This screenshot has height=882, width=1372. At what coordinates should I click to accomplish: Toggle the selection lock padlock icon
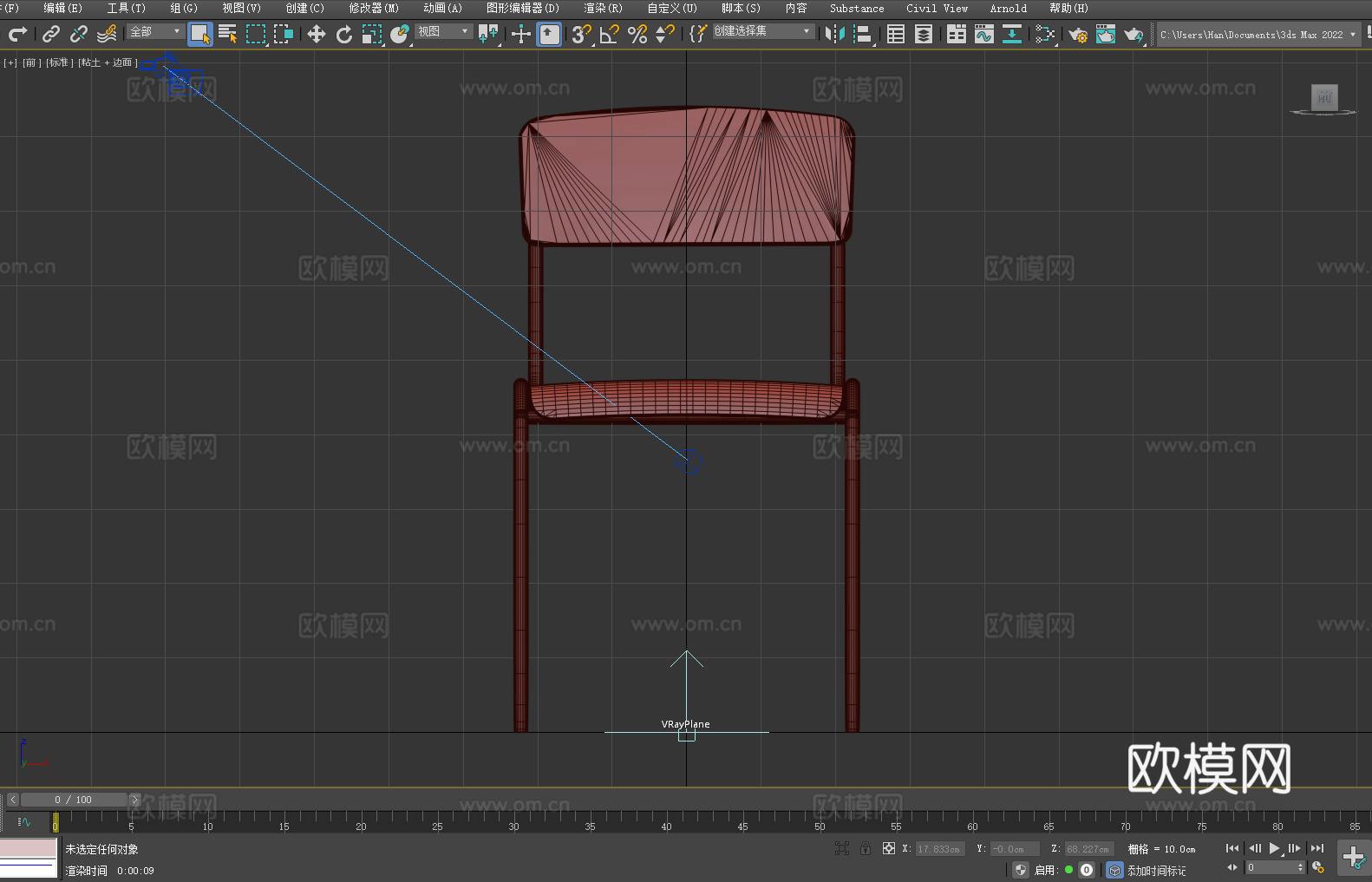pyautogui.click(x=866, y=848)
